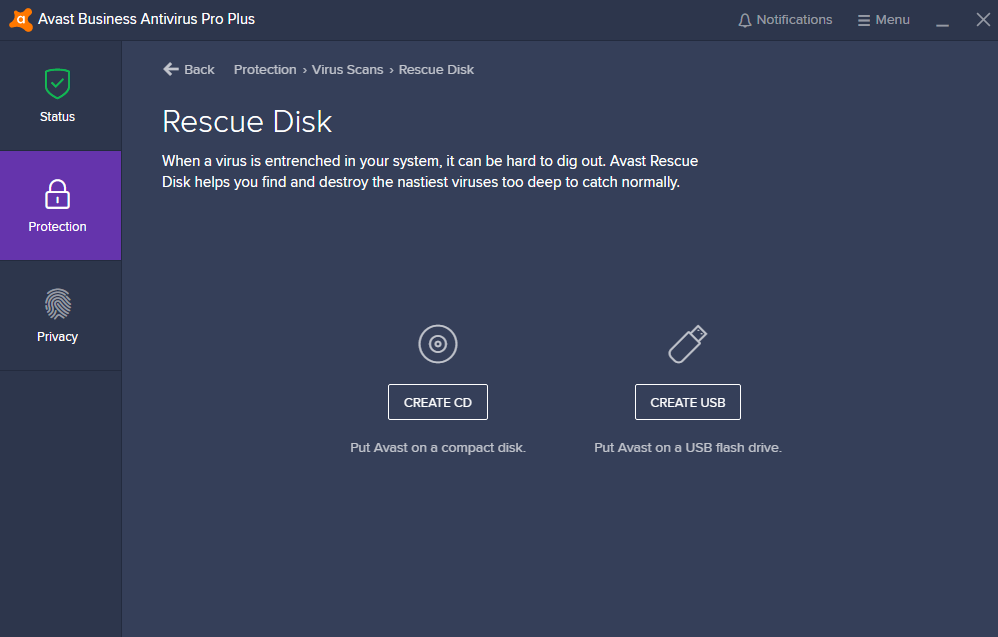Viewport: 998px width, 637px height.
Task: Click the Rescue Disk breadcrumb label
Action: coord(436,69)
